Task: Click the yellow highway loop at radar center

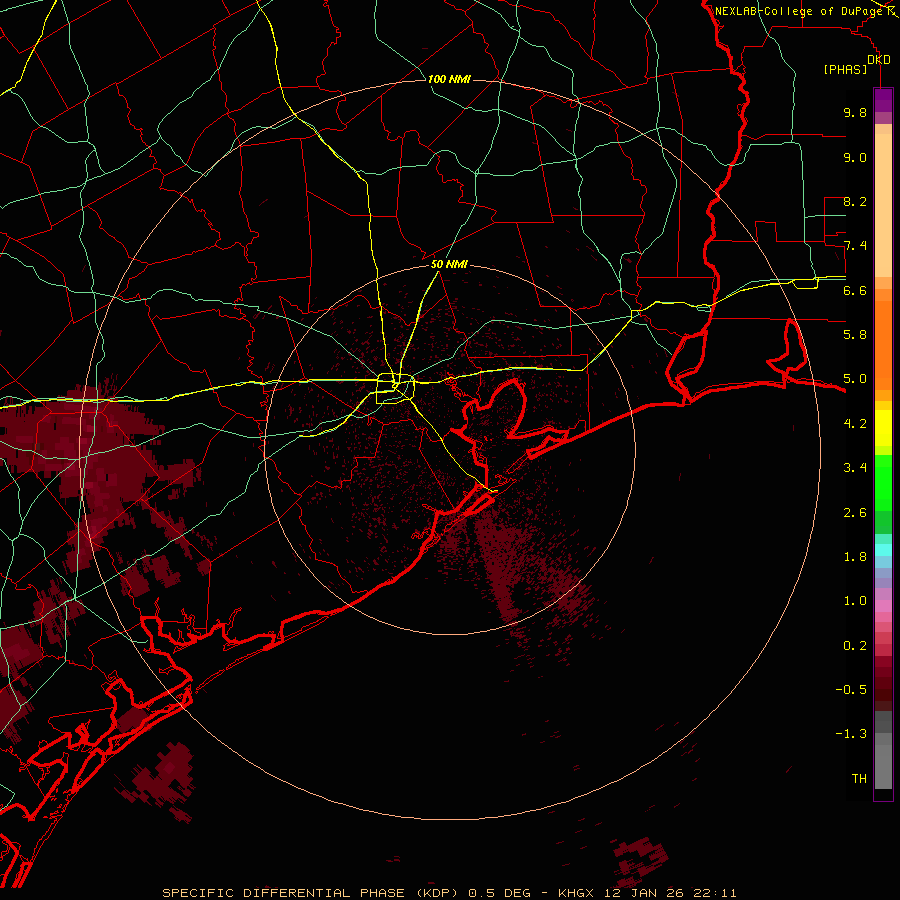Action: pyautogui.click(x=395, y=389)
